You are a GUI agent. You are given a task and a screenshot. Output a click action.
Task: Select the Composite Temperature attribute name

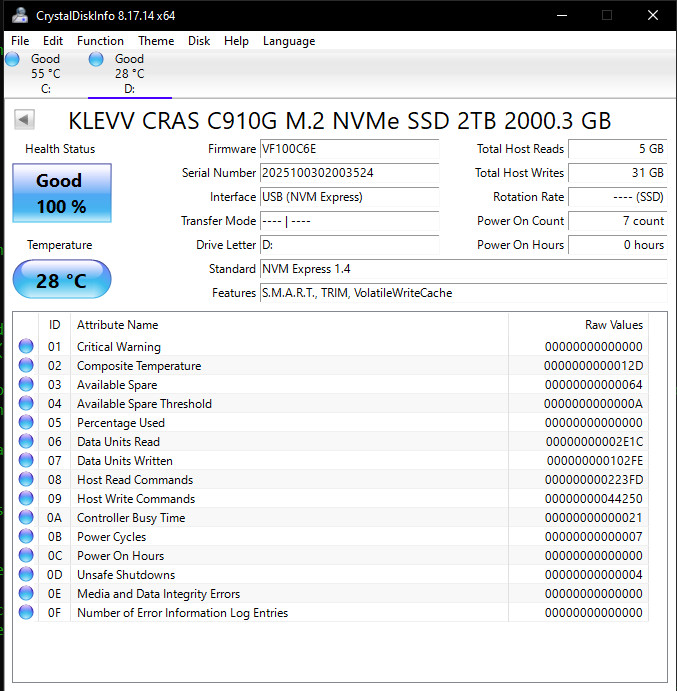[139, 366]
